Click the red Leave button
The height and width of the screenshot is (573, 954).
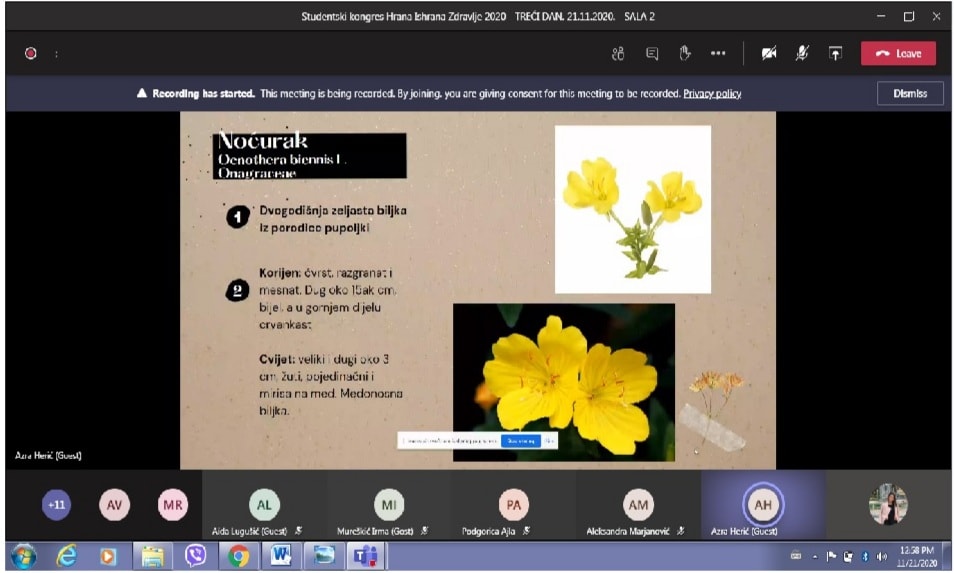[898, 54]
